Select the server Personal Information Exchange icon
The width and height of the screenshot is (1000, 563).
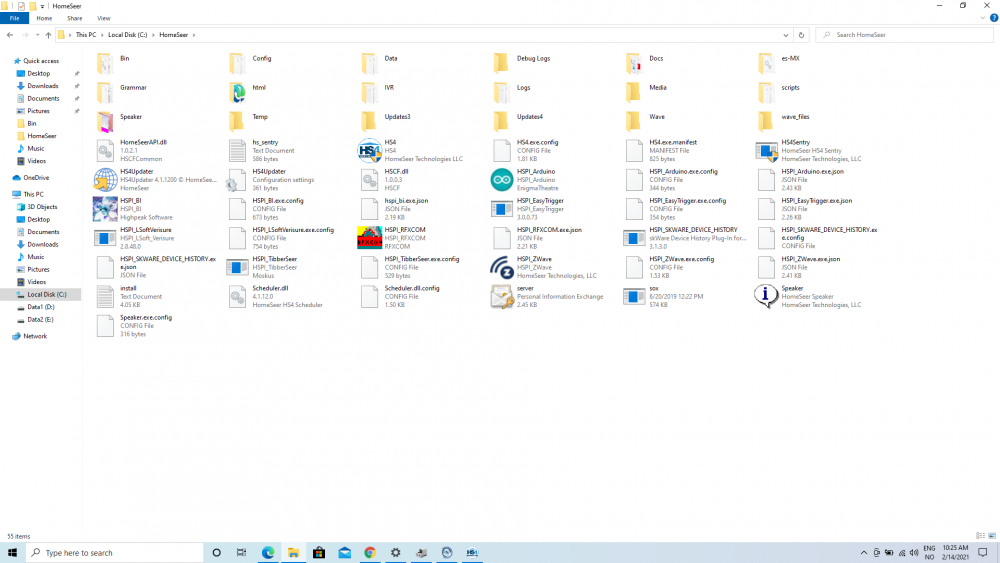click(x=502, y=296)
